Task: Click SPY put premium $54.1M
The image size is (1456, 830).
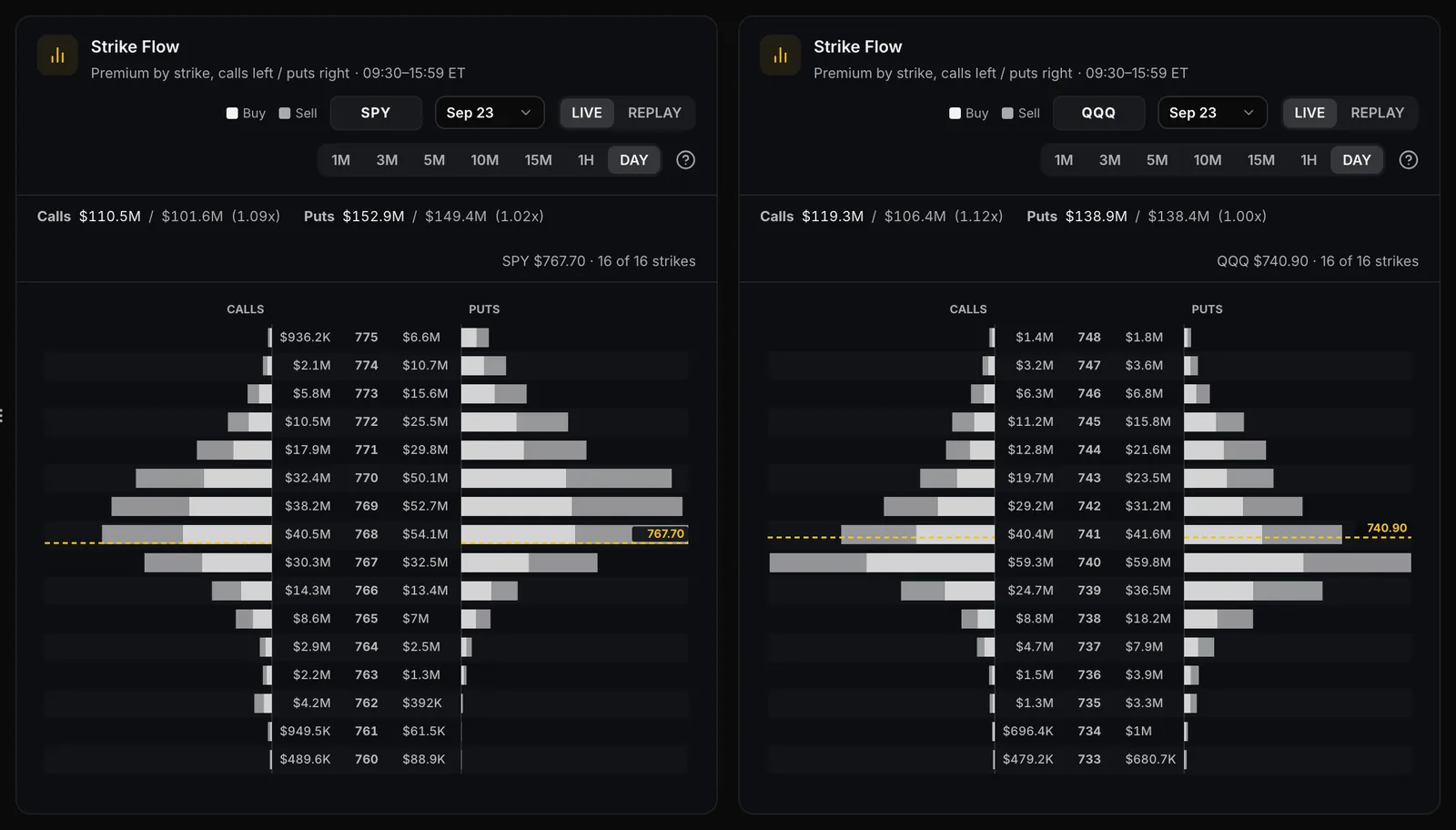Action: [x=425, y=534]
